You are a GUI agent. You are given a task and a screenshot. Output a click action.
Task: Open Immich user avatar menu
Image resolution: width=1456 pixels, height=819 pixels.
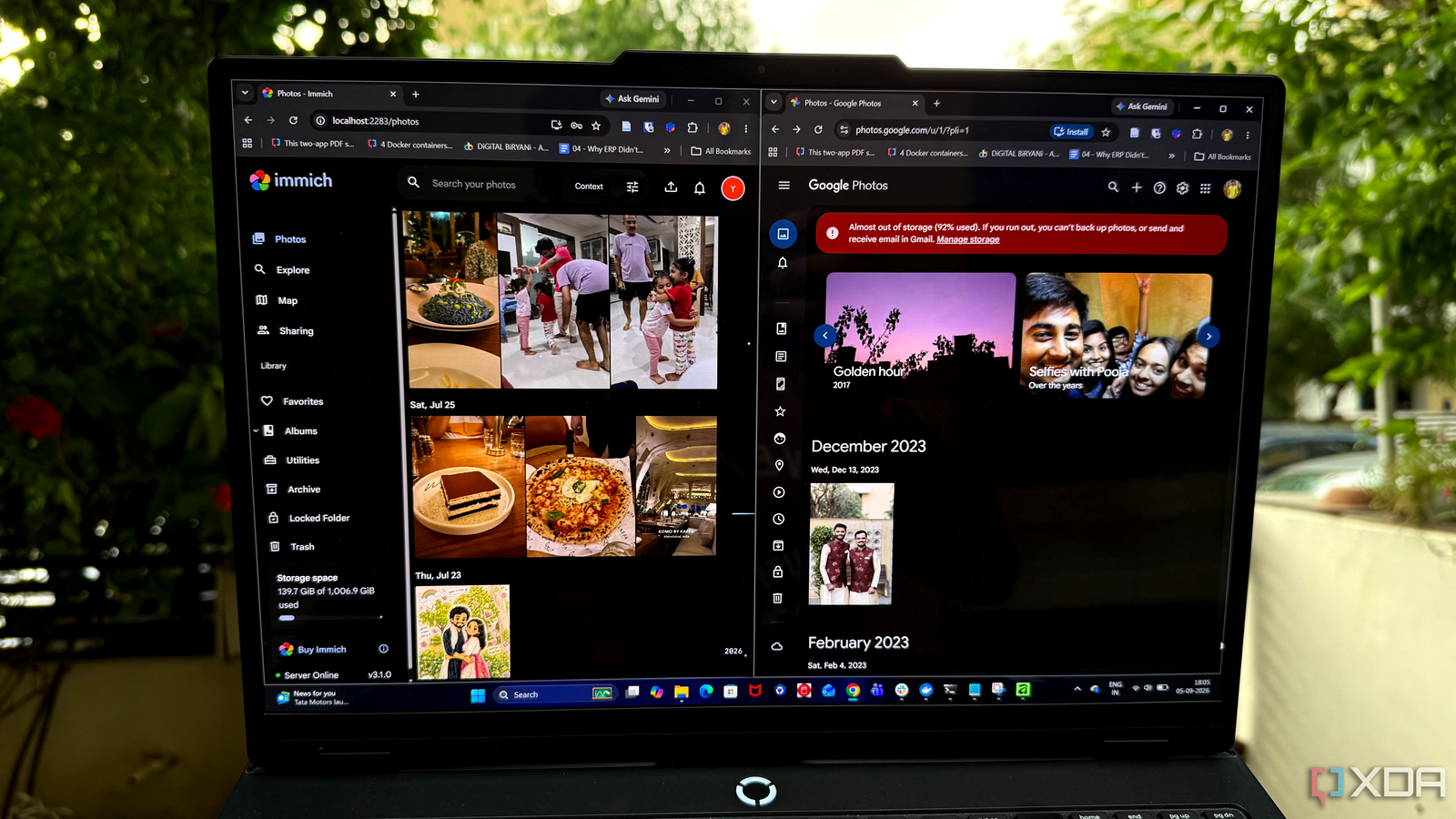[733, 188]
